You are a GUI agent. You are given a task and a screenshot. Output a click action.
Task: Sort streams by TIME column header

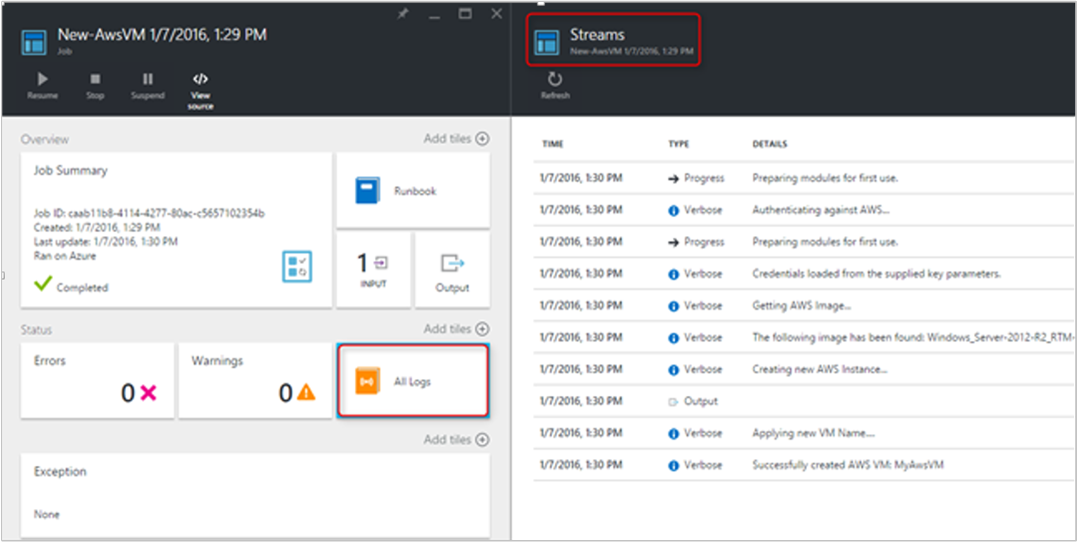(553, 144)
